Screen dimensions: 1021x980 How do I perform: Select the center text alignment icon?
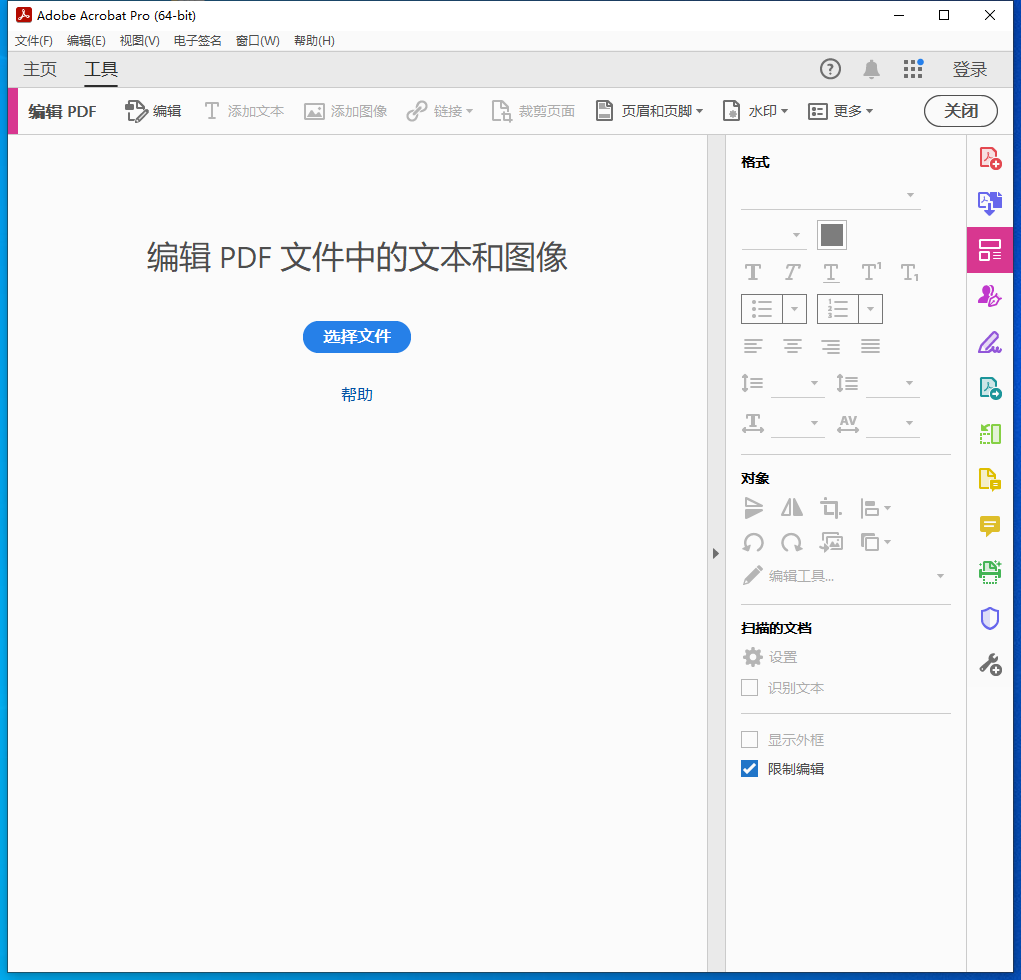tap(792, 345)
